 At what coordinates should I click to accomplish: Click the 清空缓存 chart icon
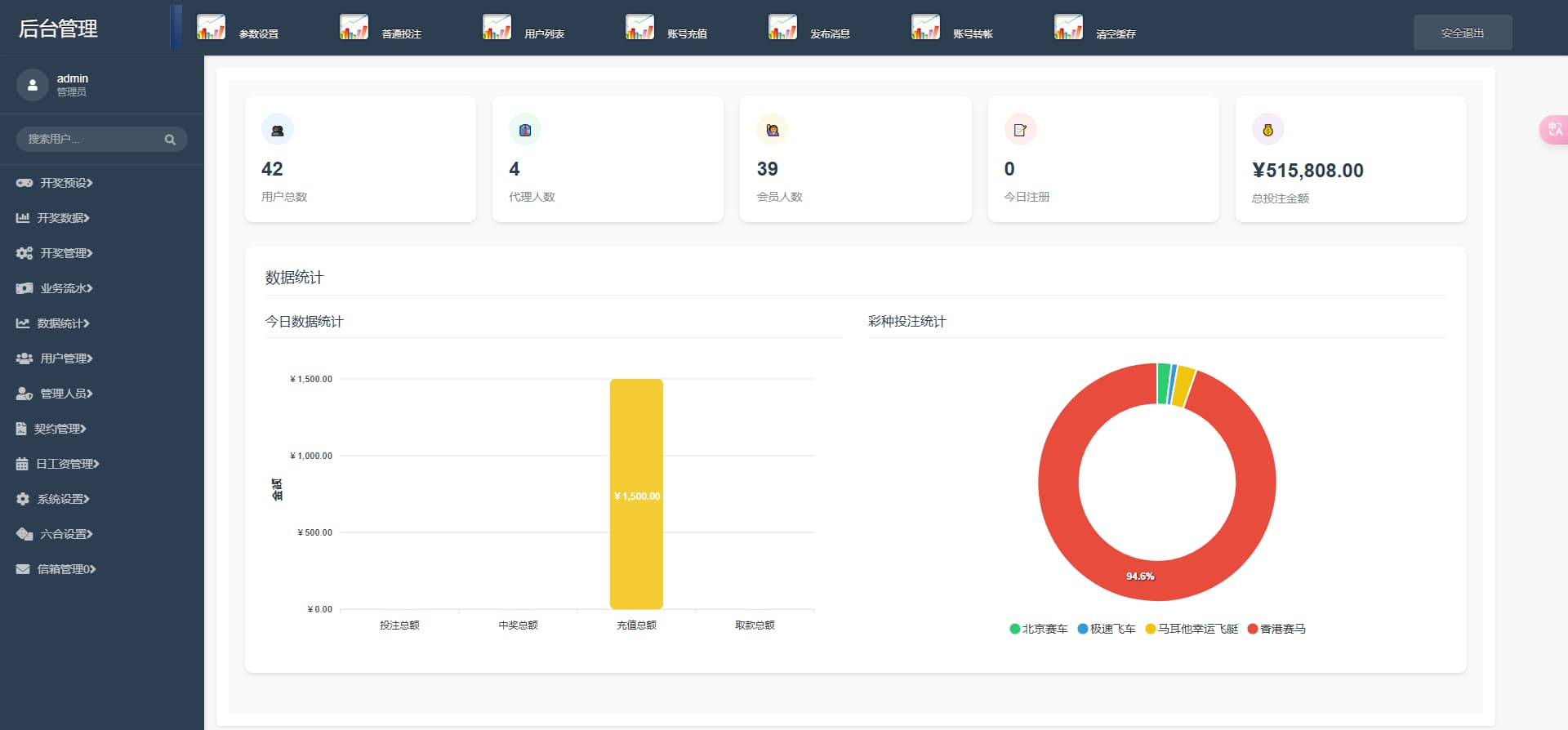point(1068,27)
